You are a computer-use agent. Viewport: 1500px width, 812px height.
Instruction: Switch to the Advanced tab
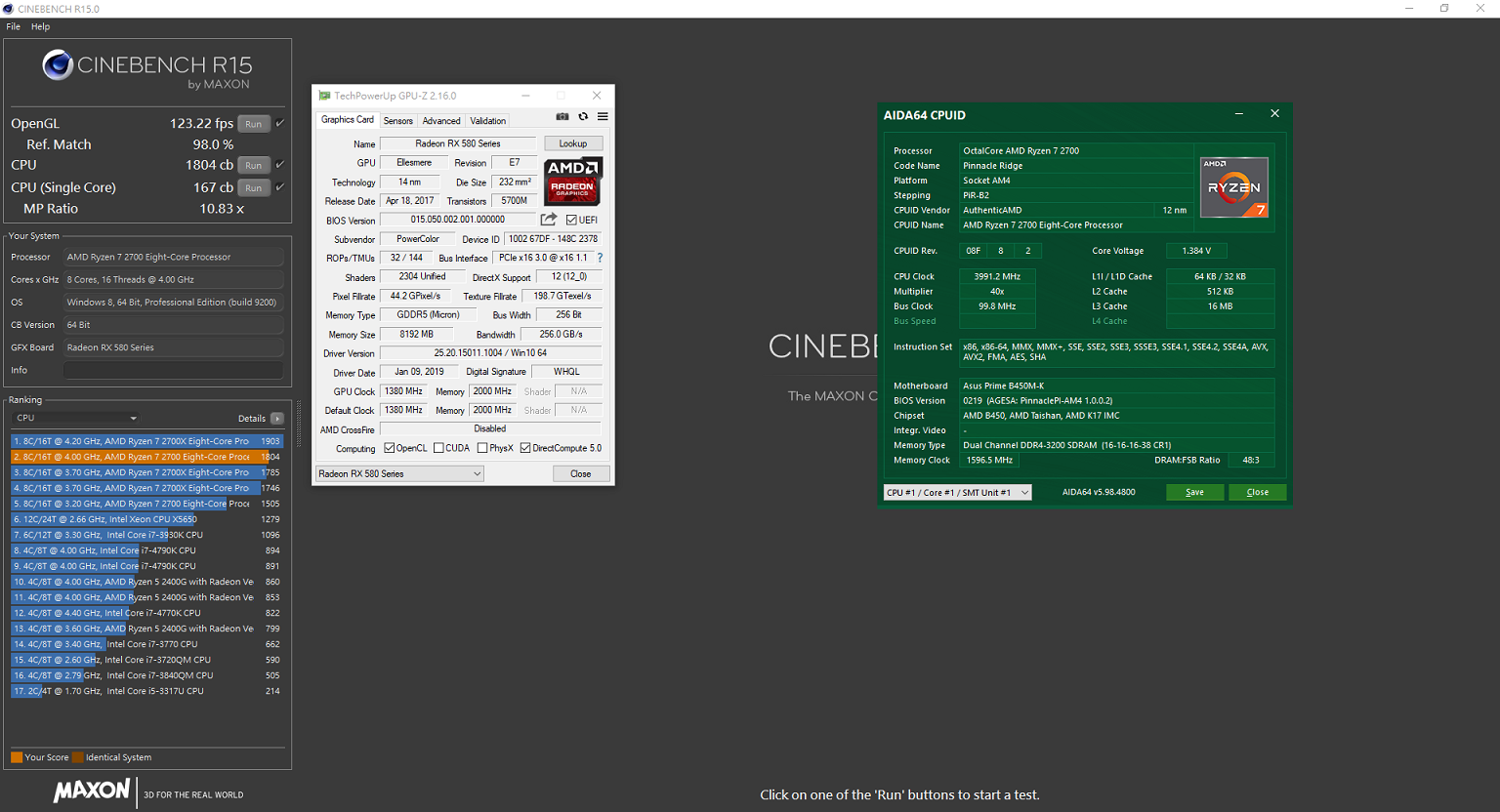[441, 121]
